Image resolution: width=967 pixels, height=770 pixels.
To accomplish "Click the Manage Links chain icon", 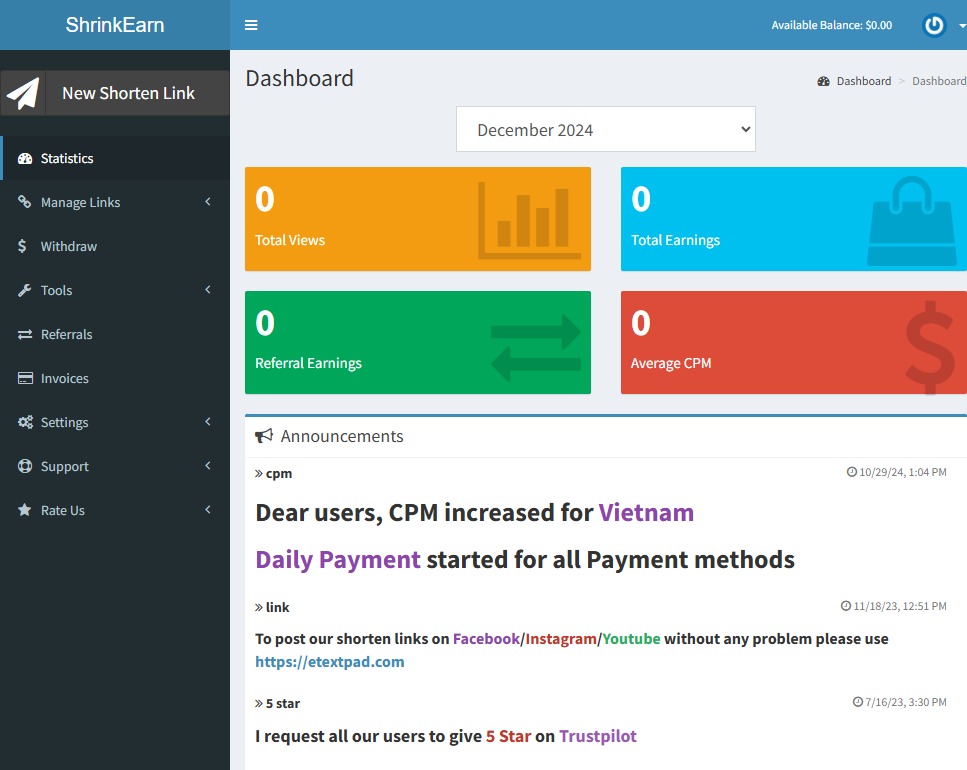I will (x=24, y=202).
